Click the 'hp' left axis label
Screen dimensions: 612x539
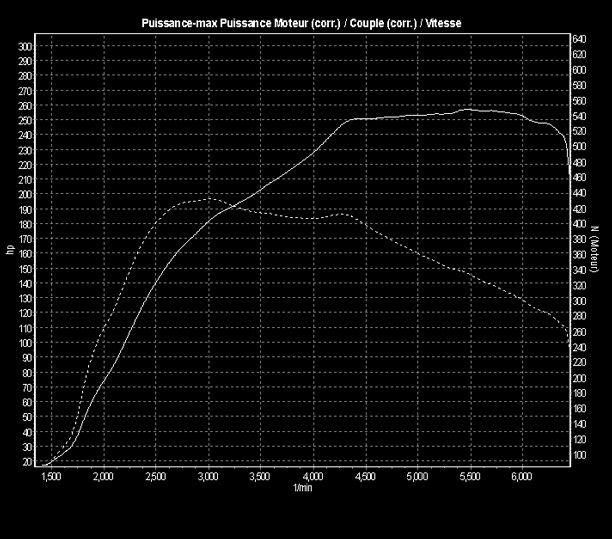pos(10,250)
